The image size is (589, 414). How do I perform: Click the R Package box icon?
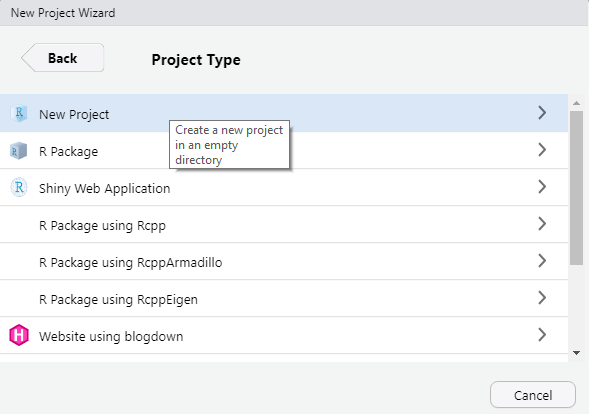click(18, 151)
